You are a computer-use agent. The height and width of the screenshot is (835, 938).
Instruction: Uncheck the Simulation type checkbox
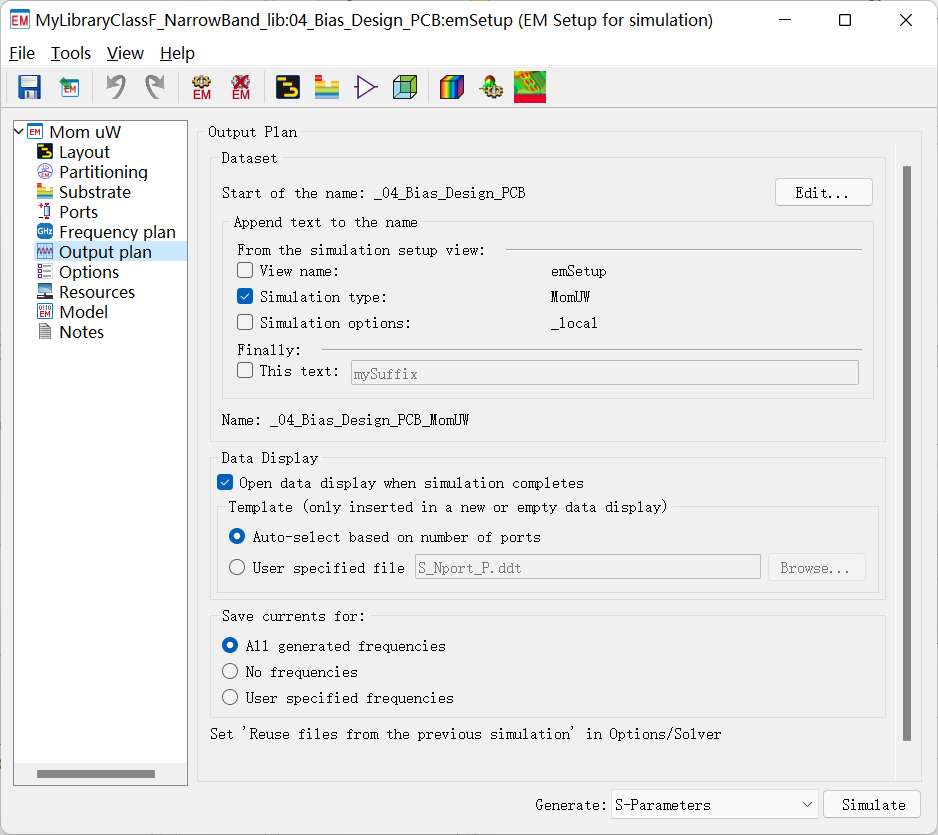click(x=245, y=296)
